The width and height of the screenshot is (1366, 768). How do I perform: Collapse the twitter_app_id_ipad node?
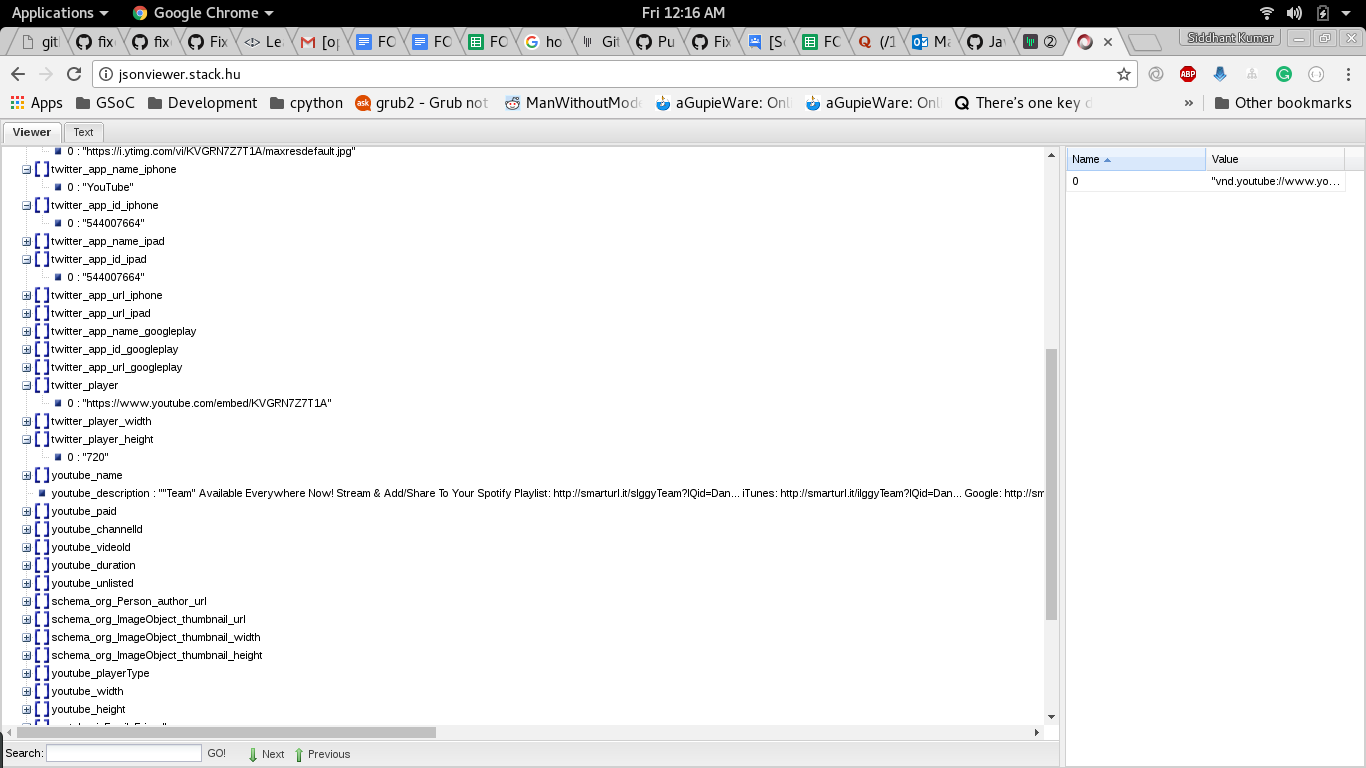[27, 259]
